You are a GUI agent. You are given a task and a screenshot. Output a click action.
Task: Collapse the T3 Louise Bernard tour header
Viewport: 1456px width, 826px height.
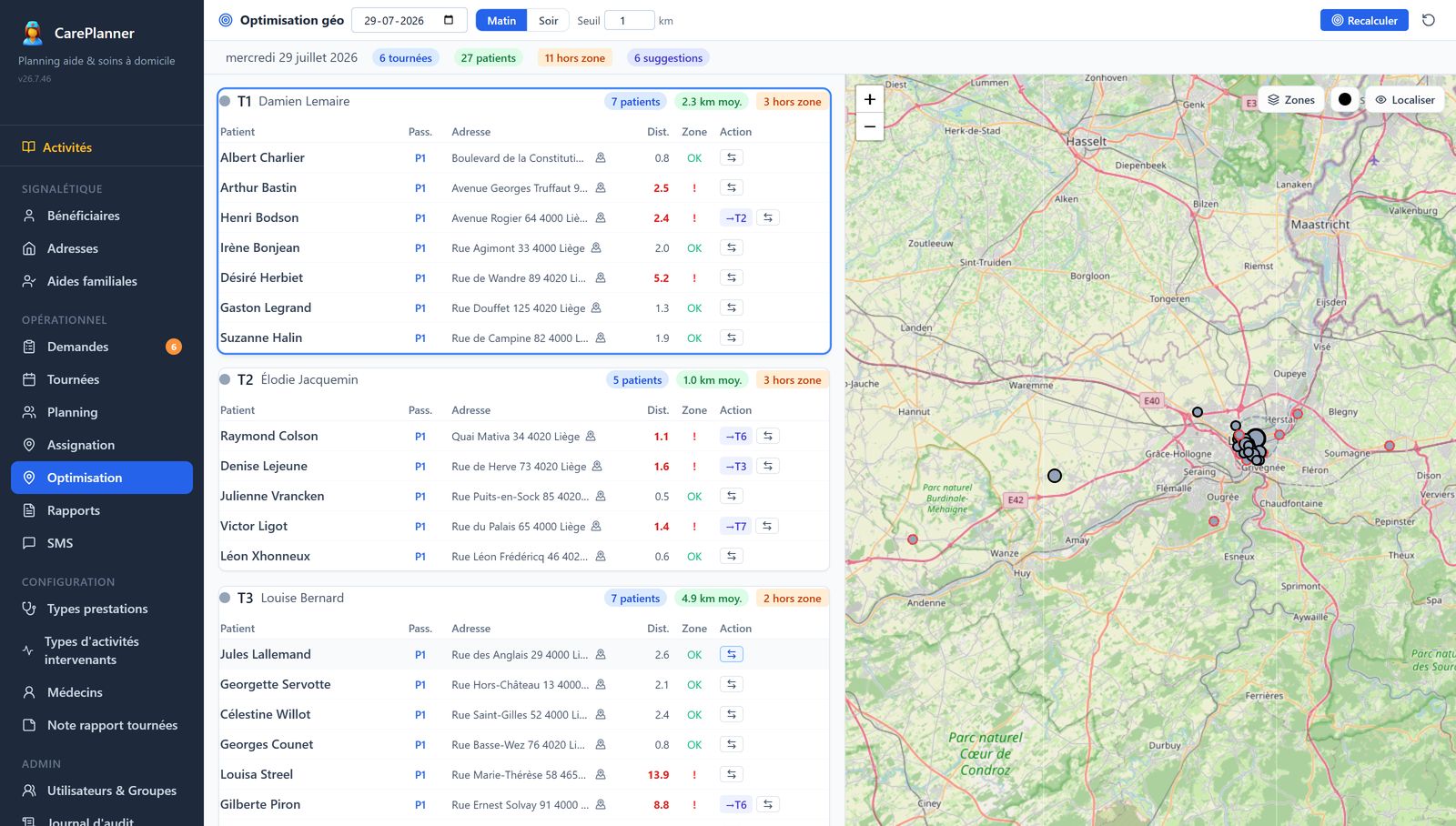pos(523,598)
